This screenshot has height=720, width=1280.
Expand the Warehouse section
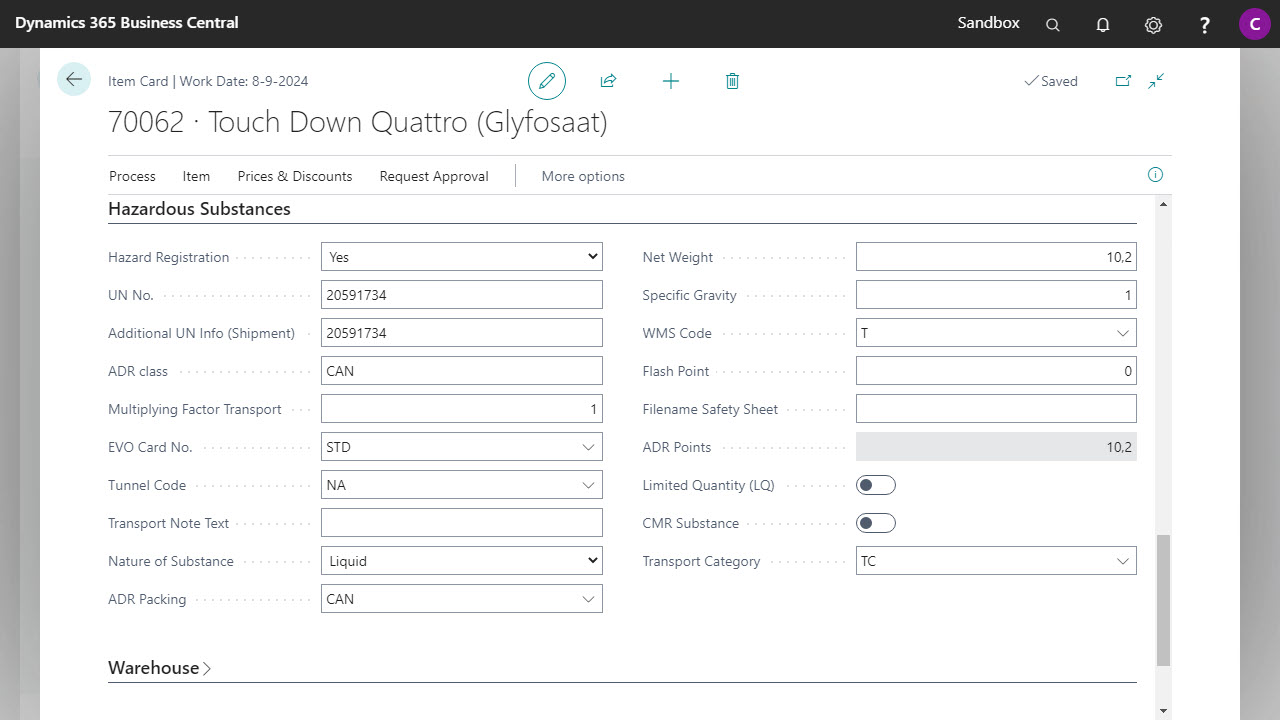click(160, 668)
